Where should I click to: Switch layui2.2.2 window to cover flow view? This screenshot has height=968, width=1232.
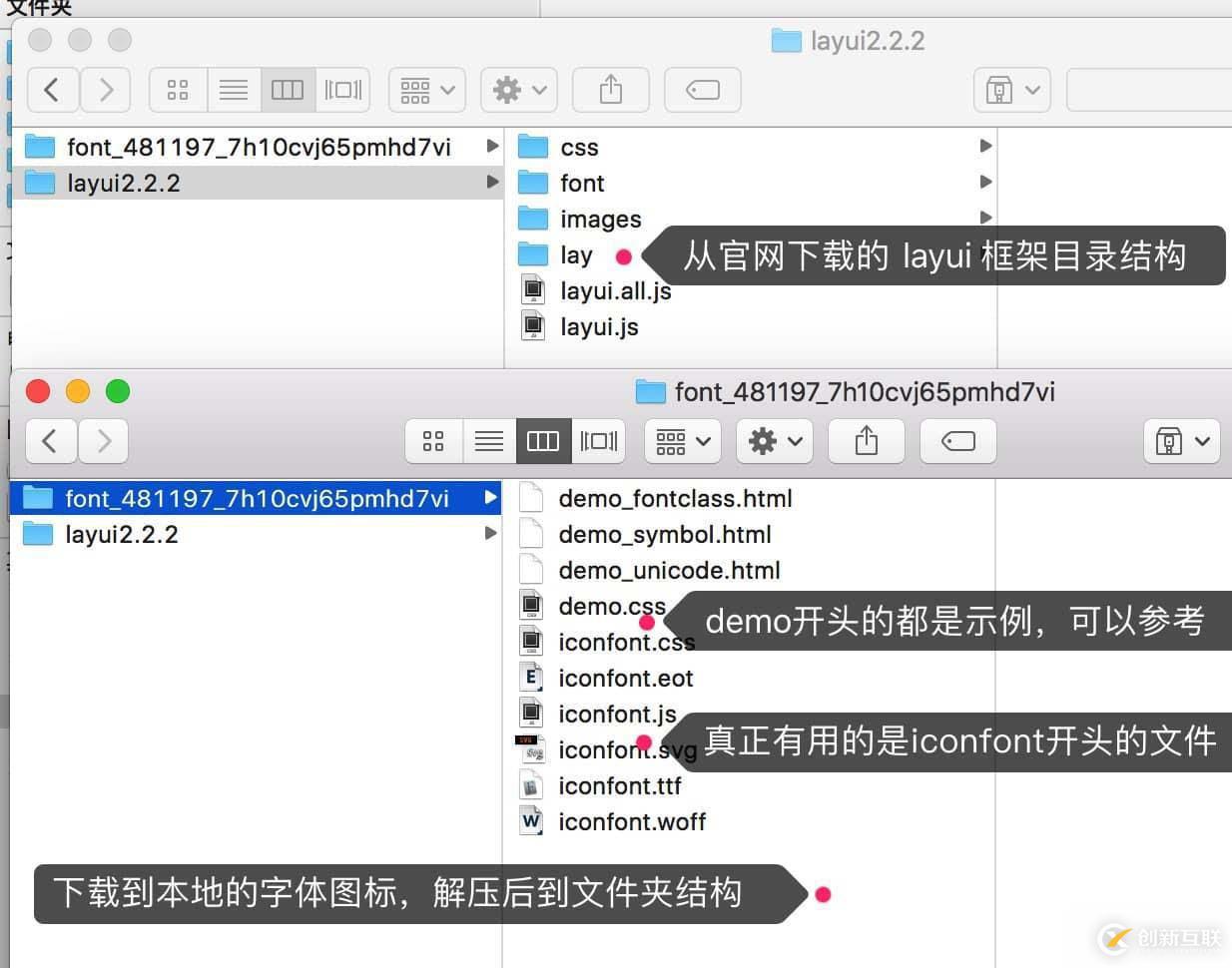343,90
